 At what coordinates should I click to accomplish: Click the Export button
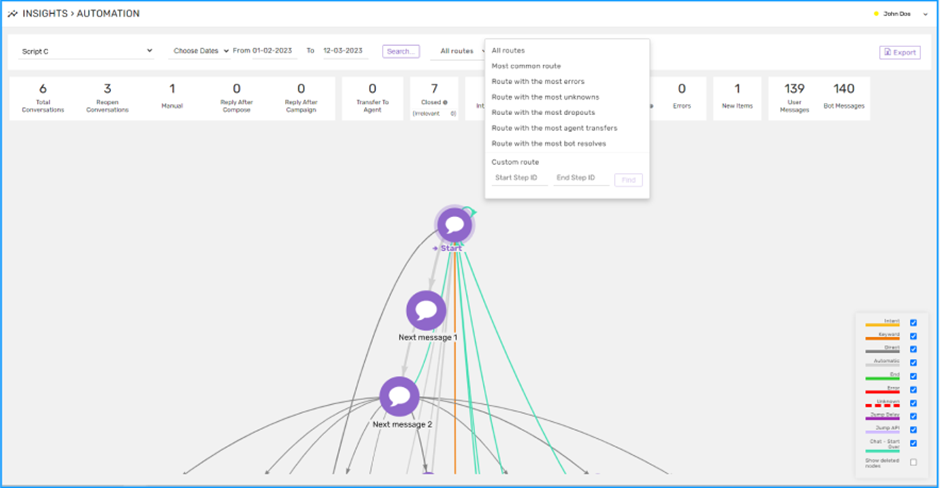point(900,52)
